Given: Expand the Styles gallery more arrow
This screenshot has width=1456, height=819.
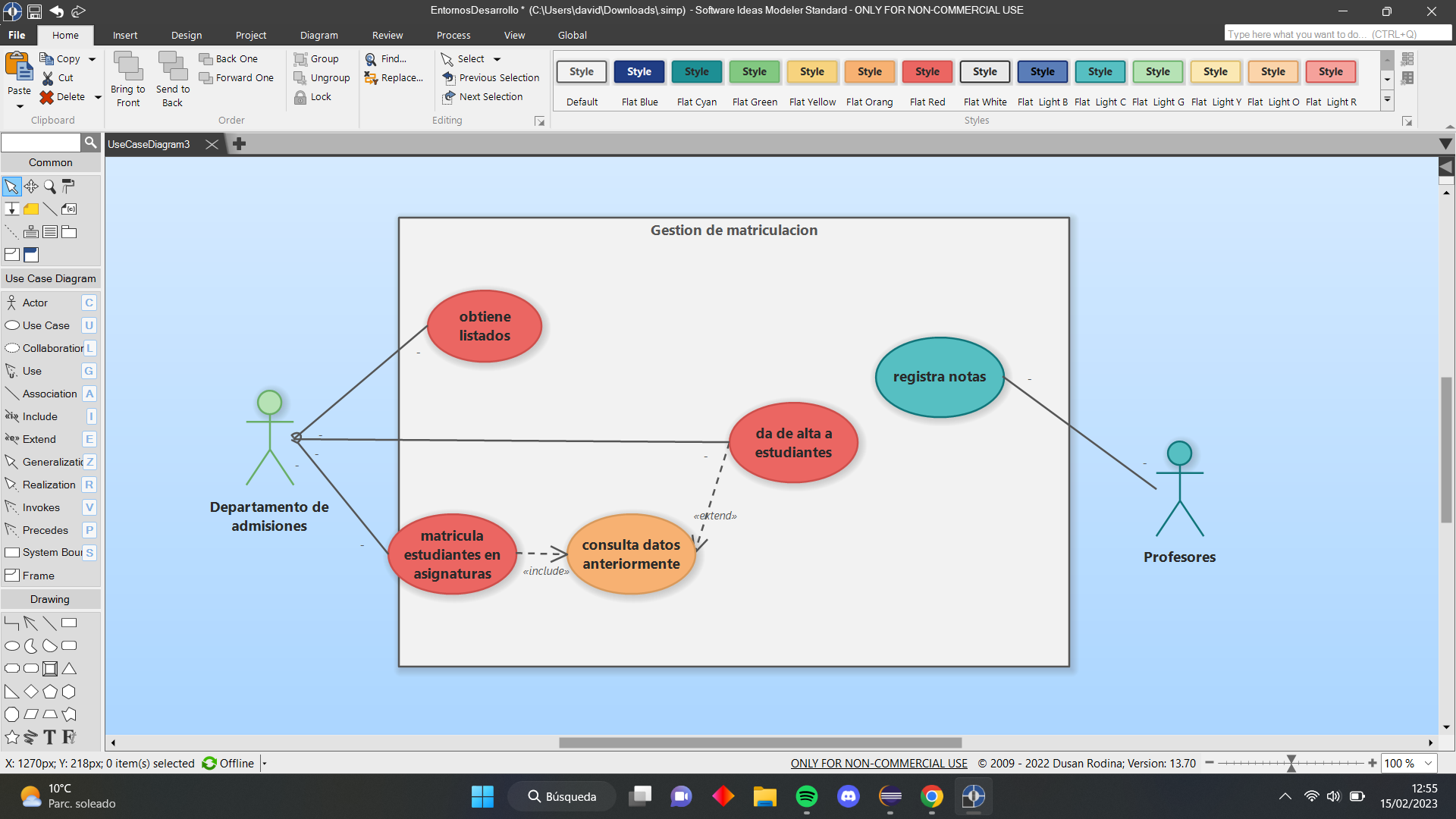Looking at the screenshot, I should (1387, 99).
